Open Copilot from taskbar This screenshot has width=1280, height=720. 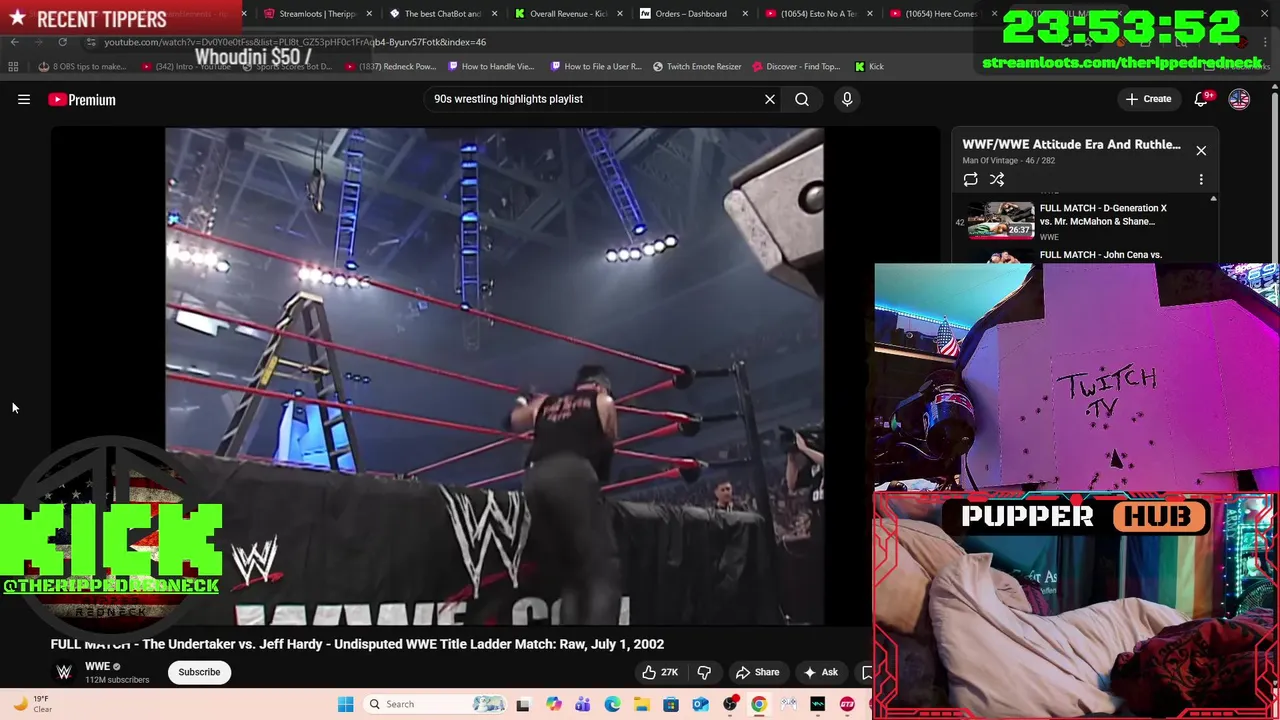point(553,704)
